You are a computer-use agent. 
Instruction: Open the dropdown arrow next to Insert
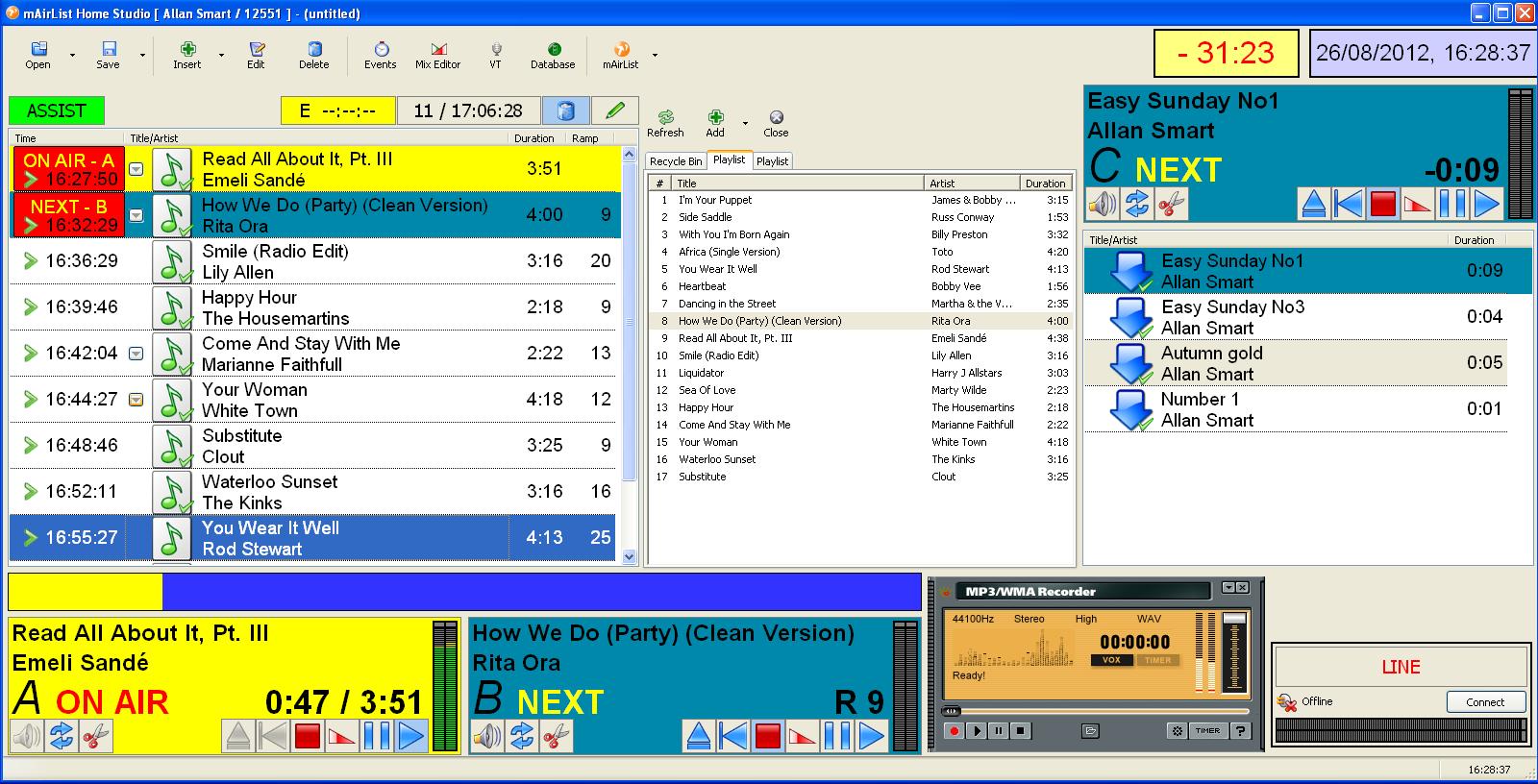221,55
